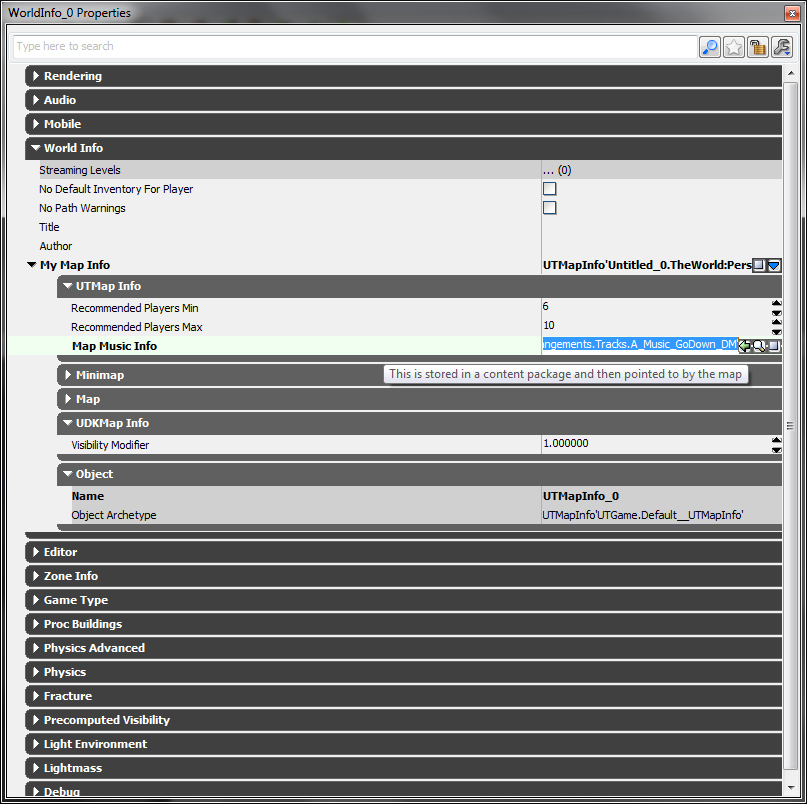Expand the Game Type category

36,600
